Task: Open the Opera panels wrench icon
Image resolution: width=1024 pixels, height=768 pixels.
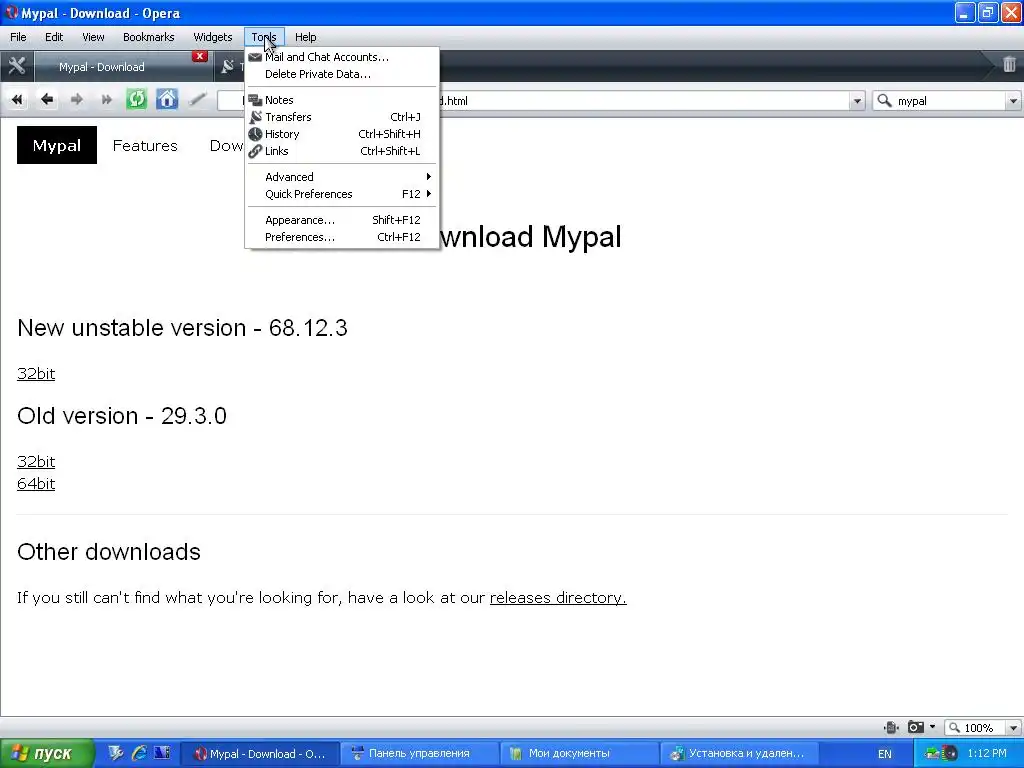Action: 17,66
